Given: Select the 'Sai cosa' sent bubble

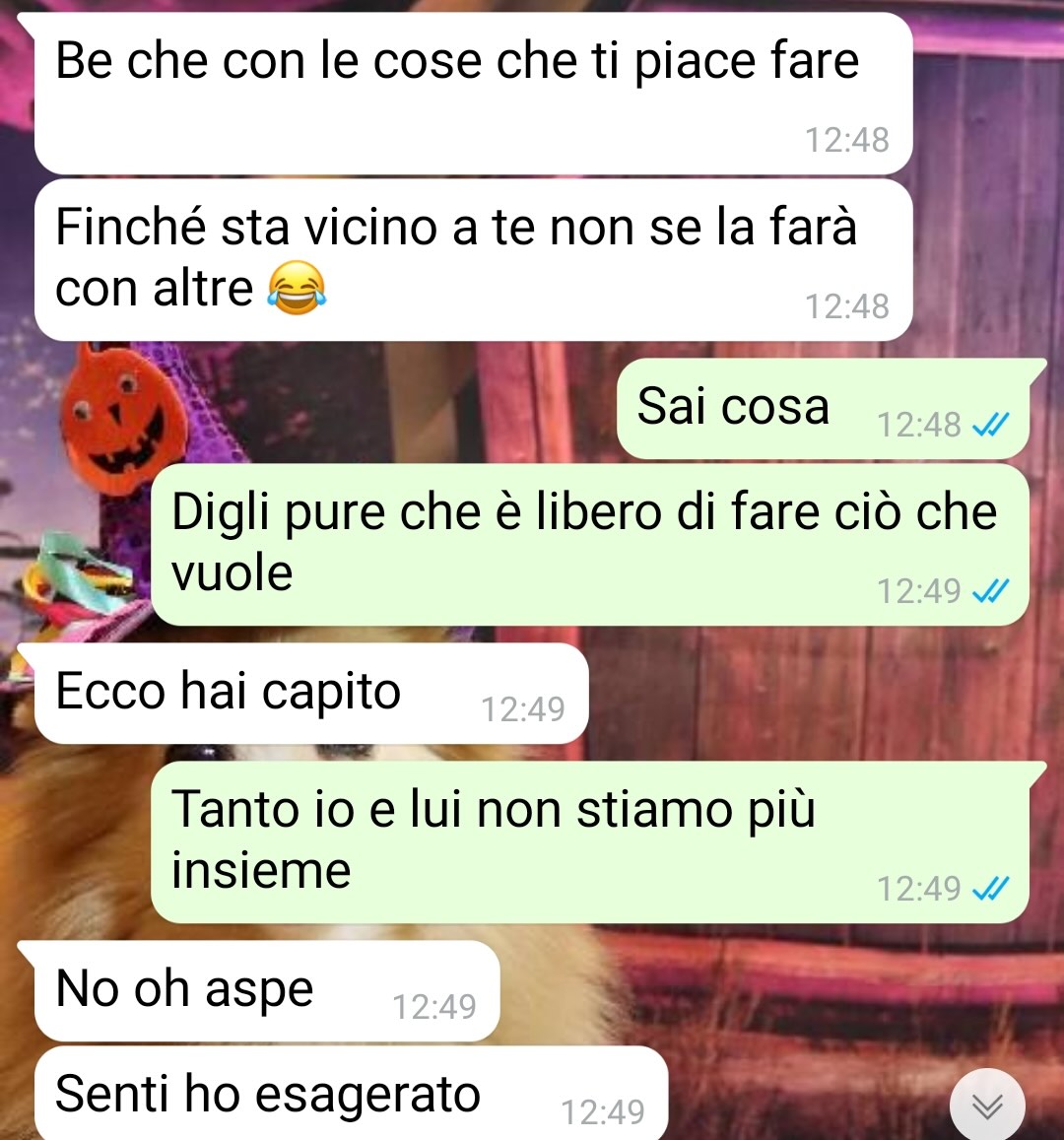Looking at the screenshot, I should (x=824, y=408).
